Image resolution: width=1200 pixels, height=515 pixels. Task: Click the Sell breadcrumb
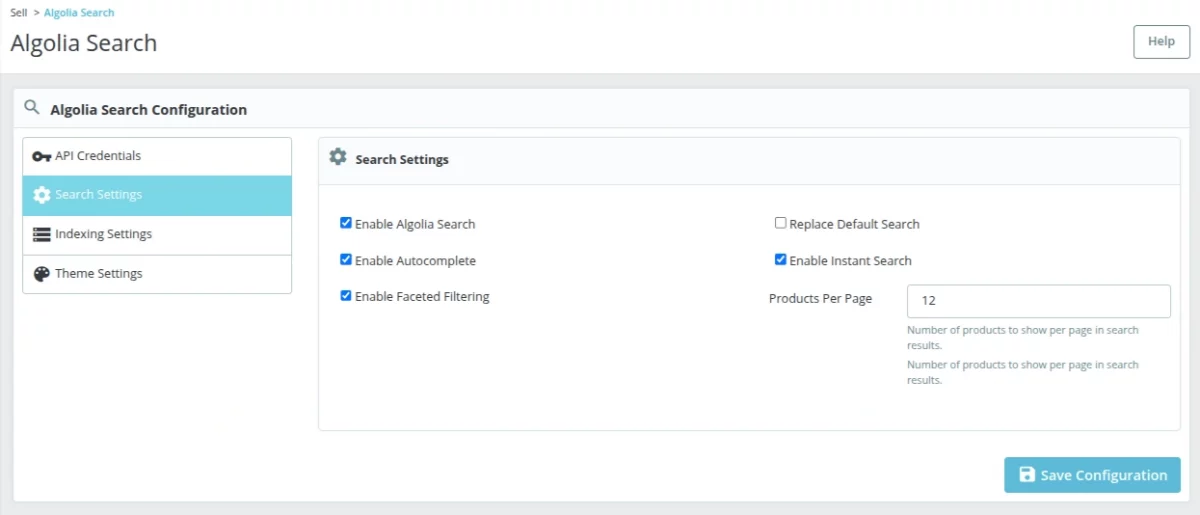(19, 13)
